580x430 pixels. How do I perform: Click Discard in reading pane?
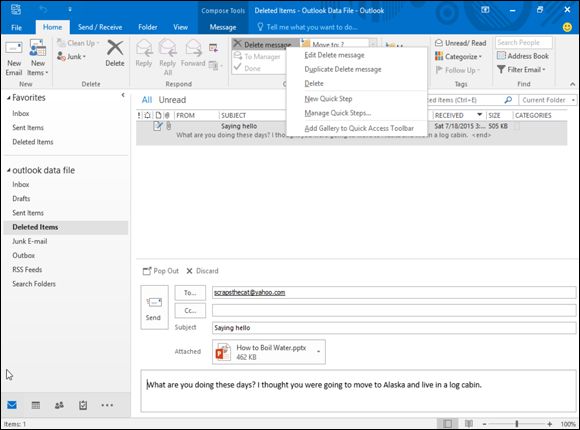coord(202,271)
